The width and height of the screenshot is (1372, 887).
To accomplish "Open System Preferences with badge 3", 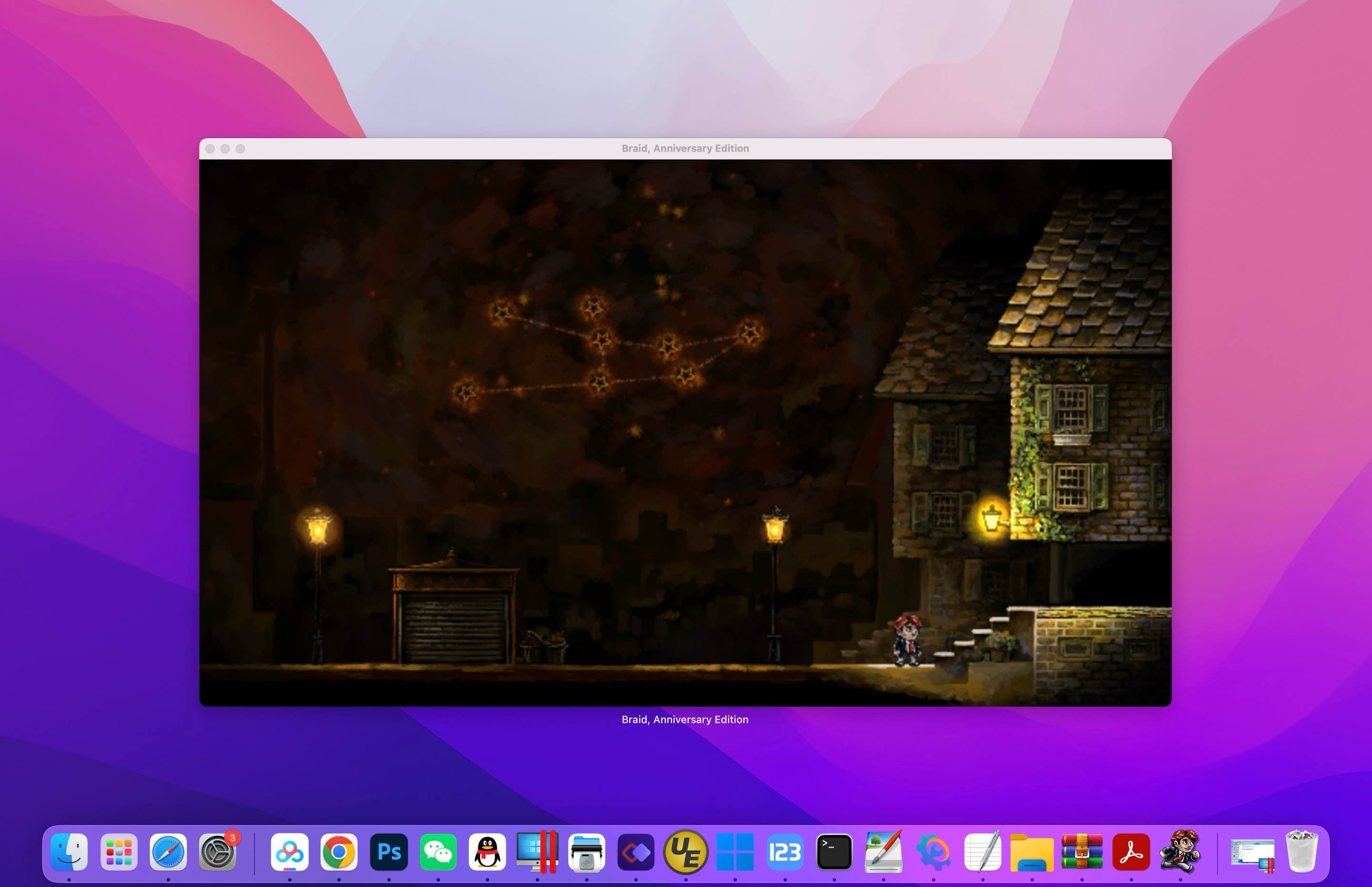I will (218, 851).
